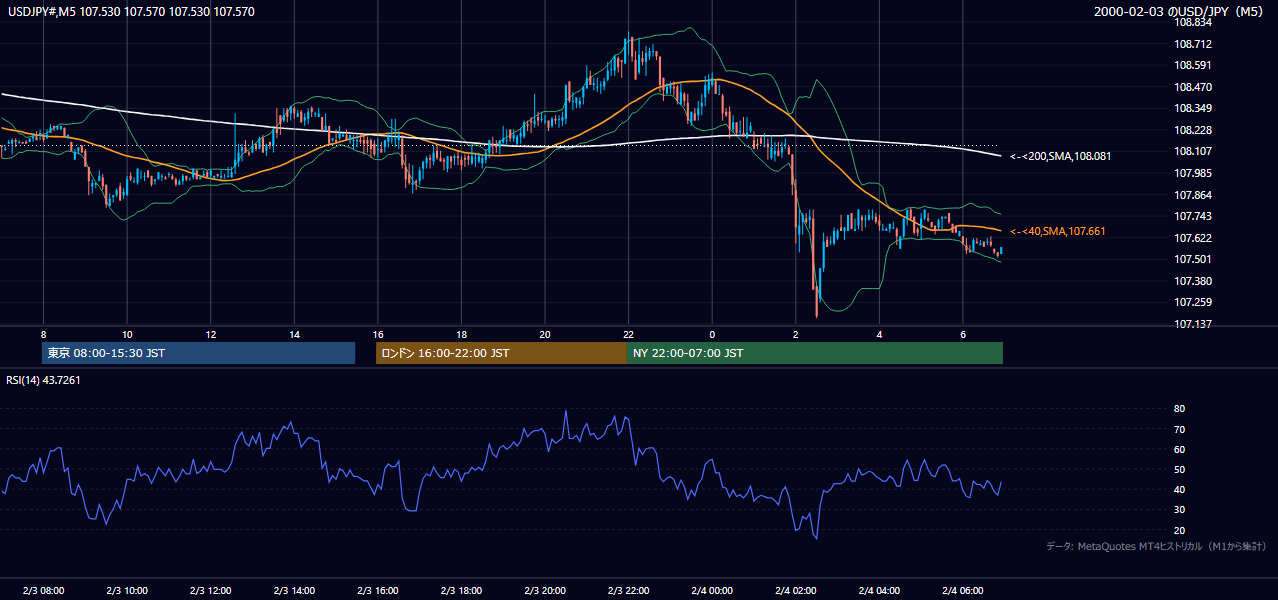Click hour label 8 under the price chart
Image resolution: width=1278 pixels, height=600 pixels.
tap(43, 334)
